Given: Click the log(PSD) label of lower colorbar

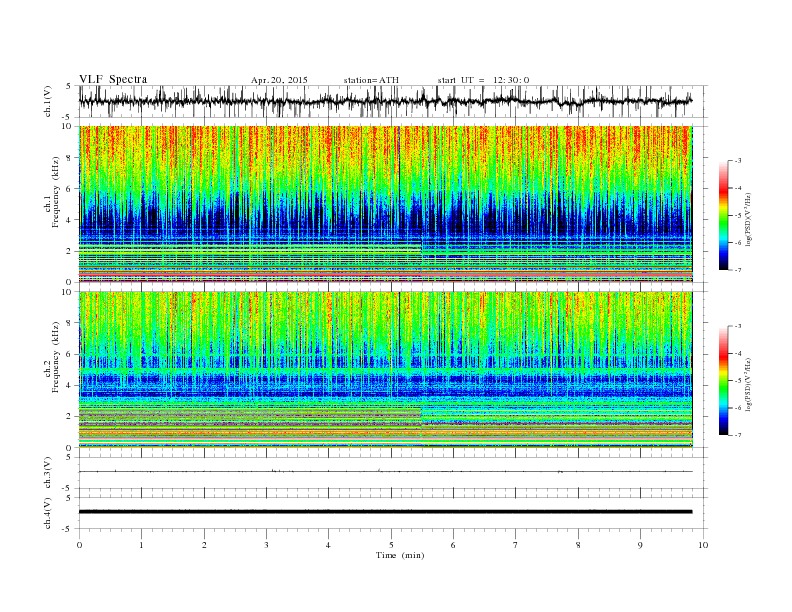Looking at the screenshot, I should click(x=750, y=383).
